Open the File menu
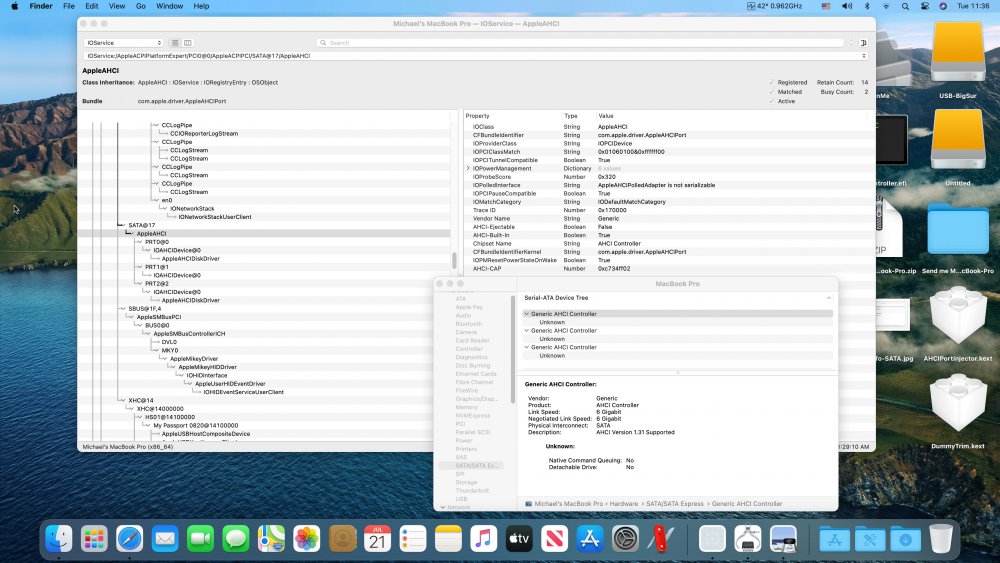Viewport: 1000px width, 563px height. tap(69, 6)
